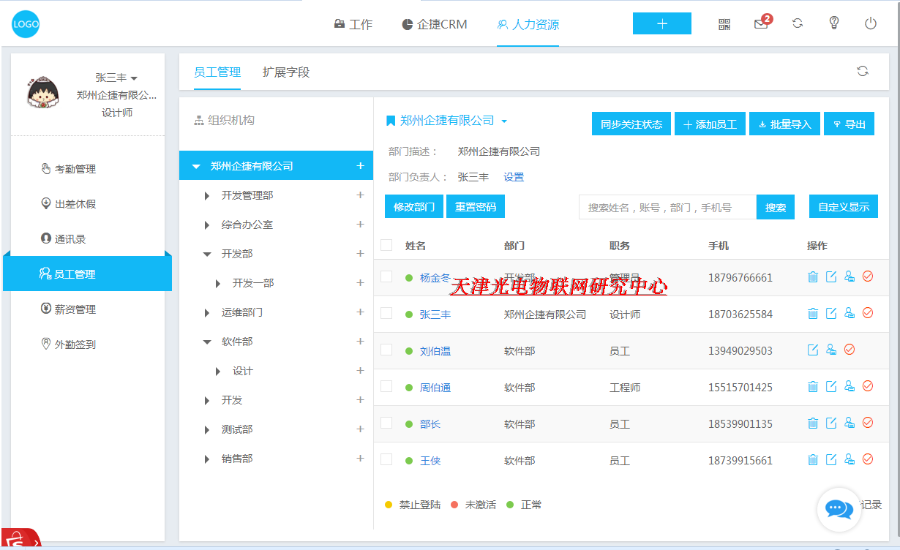Open 外勤签到 in sidebar
Viewport: 900px width, 550px height.
coord(68,344)
